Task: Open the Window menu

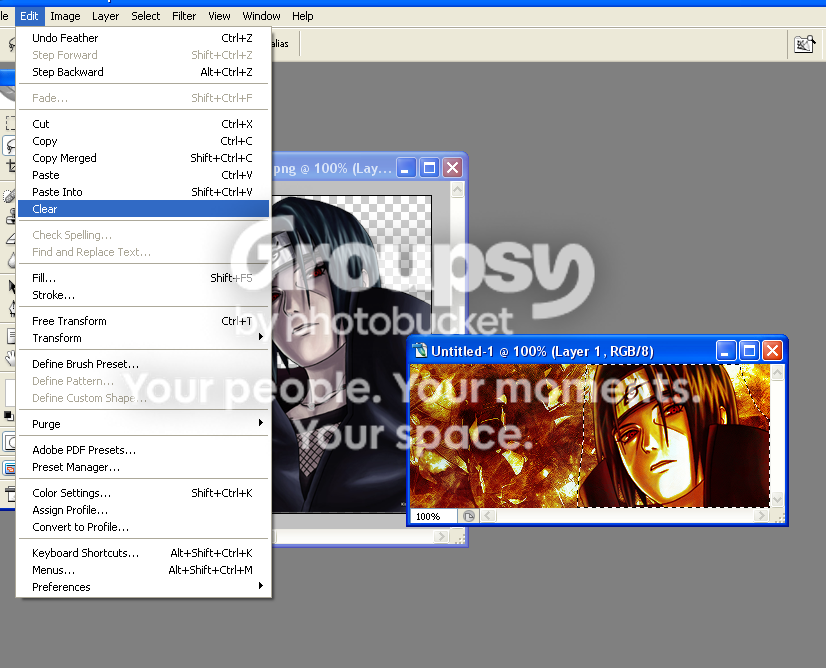Action: coord(261,16)
